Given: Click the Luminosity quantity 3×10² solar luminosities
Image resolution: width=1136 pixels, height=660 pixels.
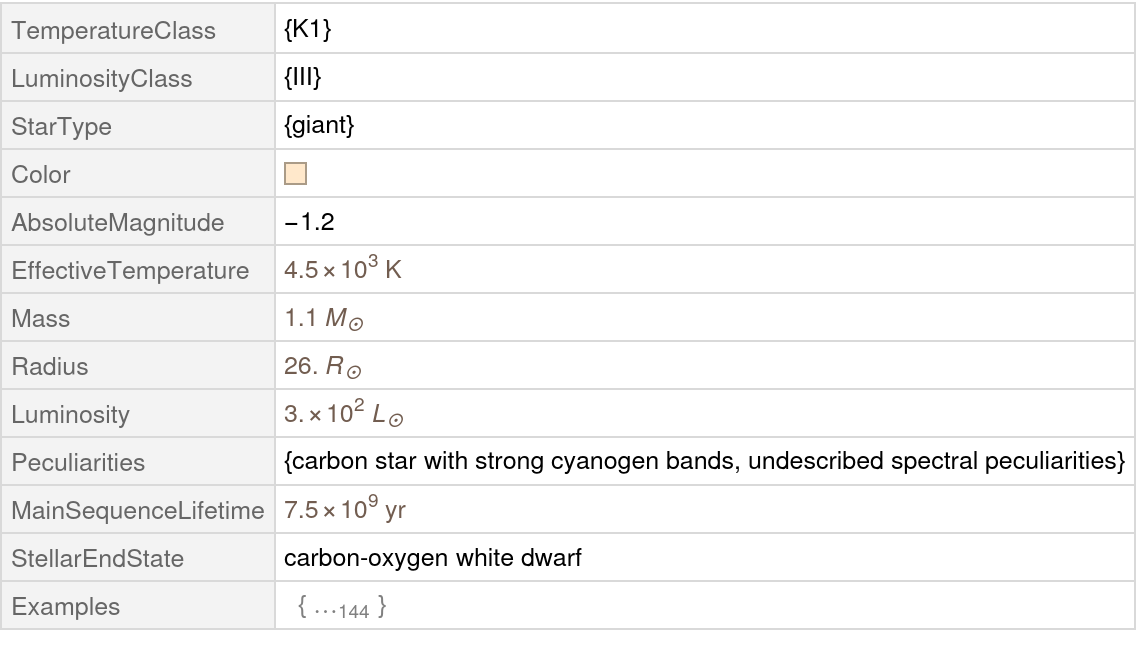Looking at the screenshot, I should [343, 414].
